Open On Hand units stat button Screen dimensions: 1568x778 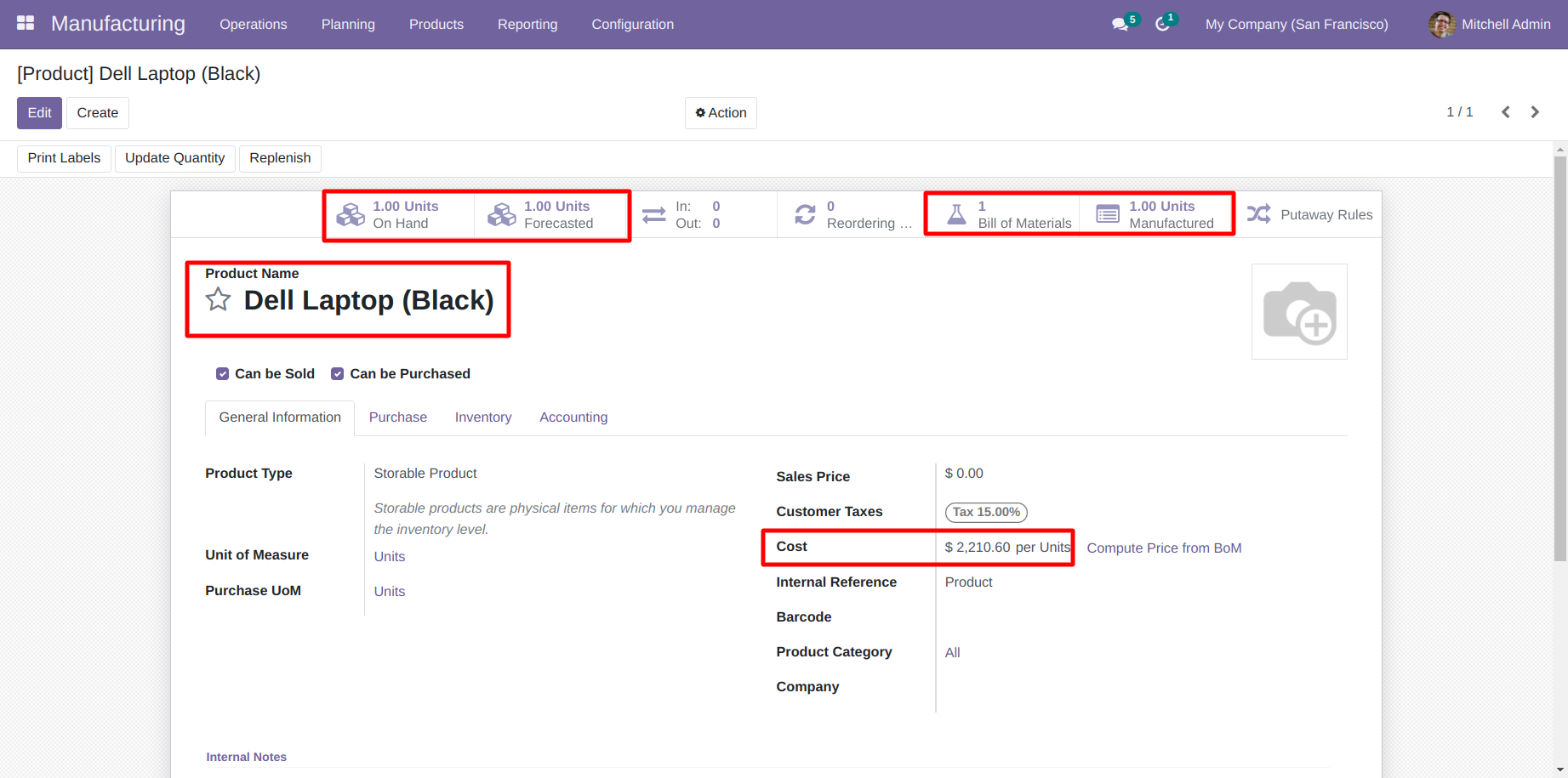click(399, 214)
